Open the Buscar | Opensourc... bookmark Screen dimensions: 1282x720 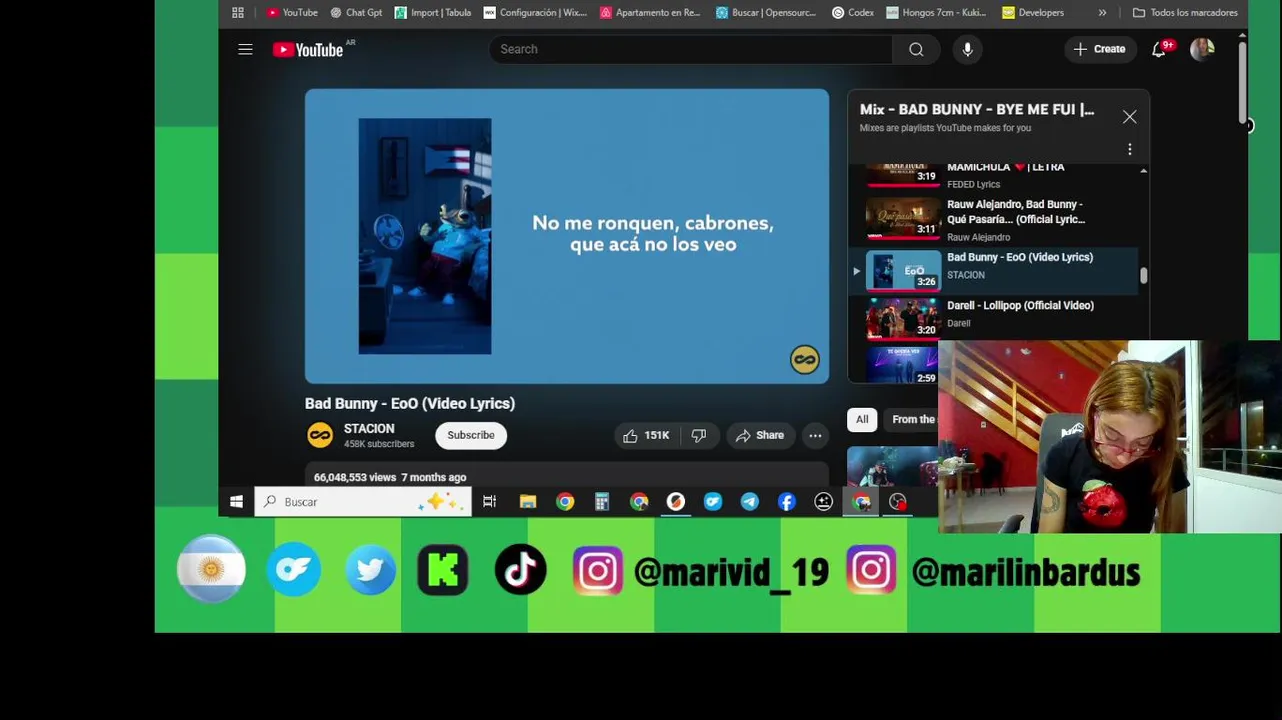click(x=766, y=13)
